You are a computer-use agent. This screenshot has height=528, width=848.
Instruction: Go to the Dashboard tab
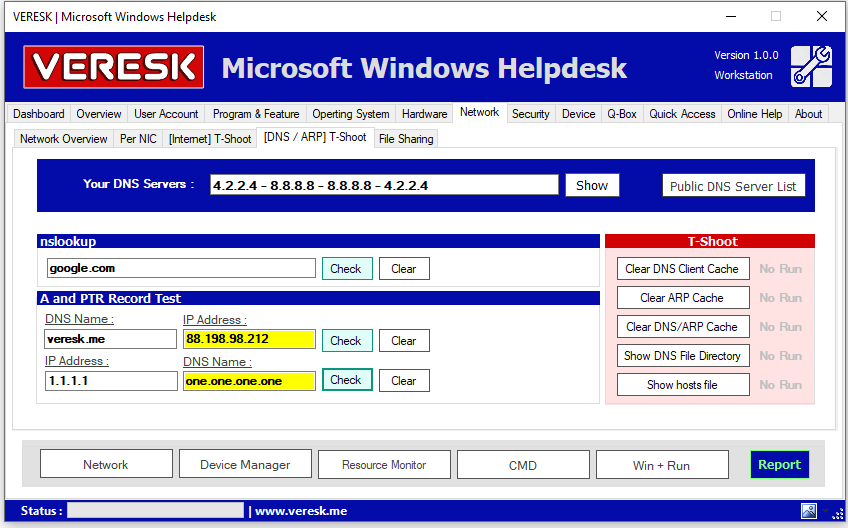[39, 114]
